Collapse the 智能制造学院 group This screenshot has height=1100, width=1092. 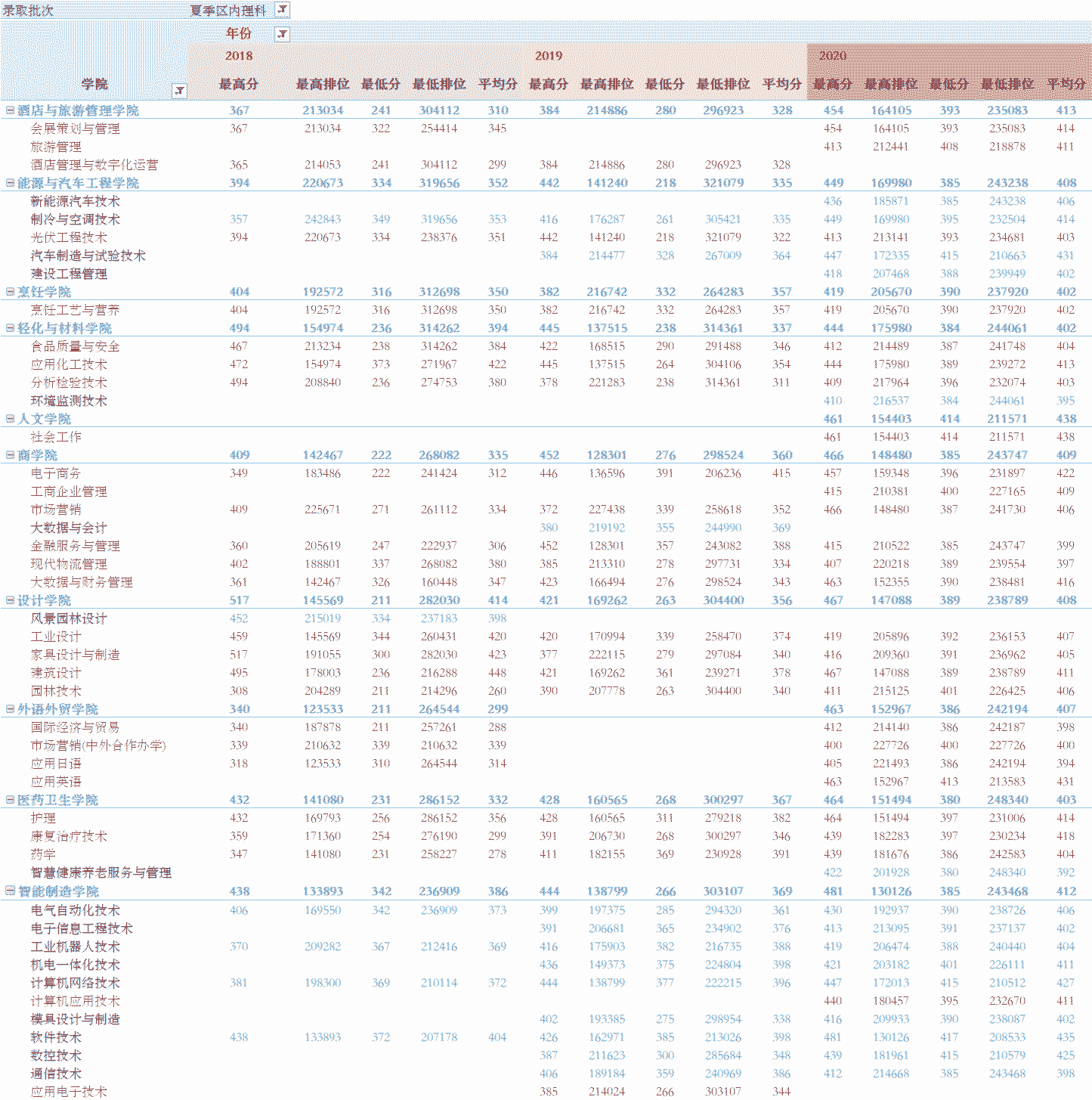10,891
